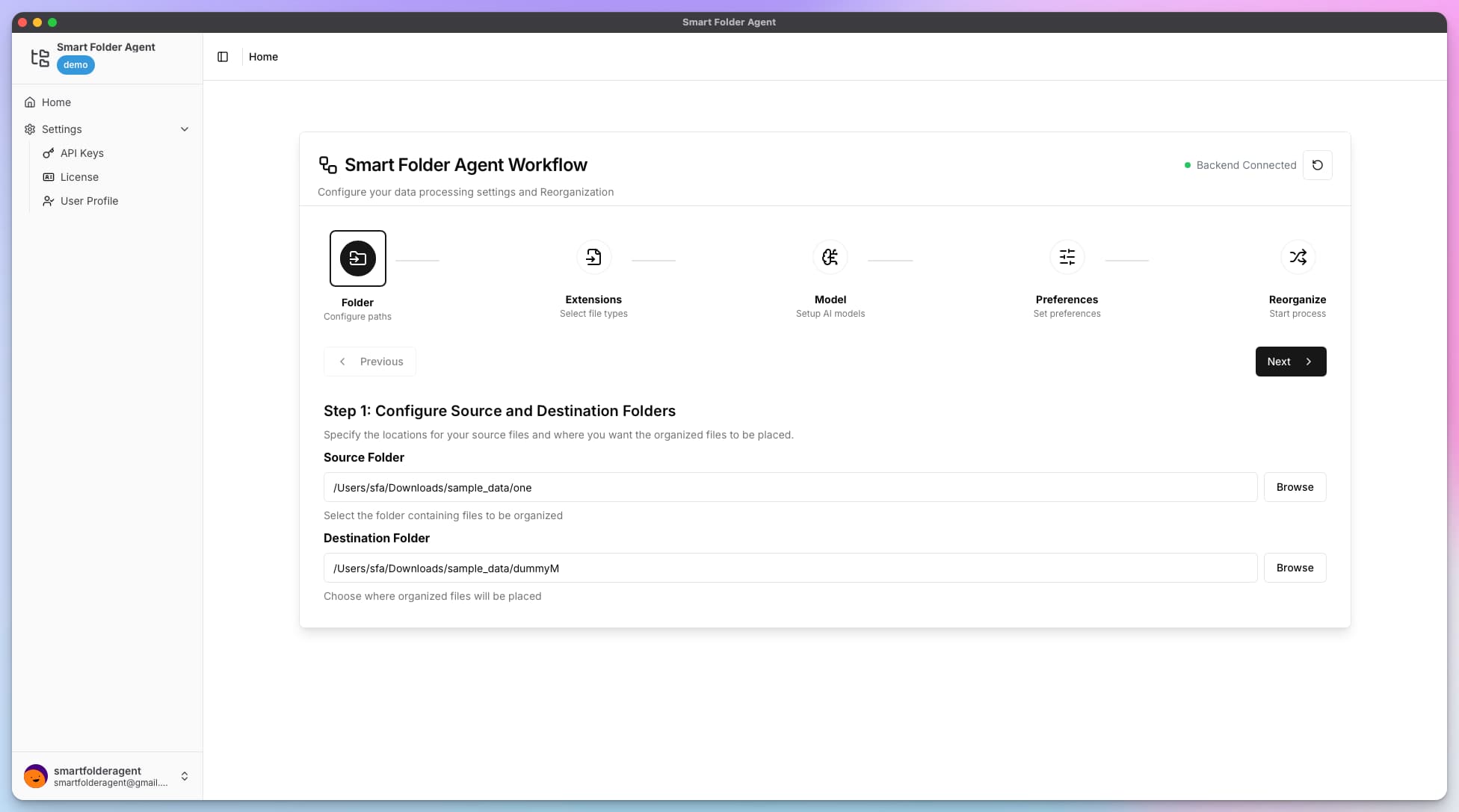Open the Preferences step icon
The image size is (1459, 812).
[1067, 257]
